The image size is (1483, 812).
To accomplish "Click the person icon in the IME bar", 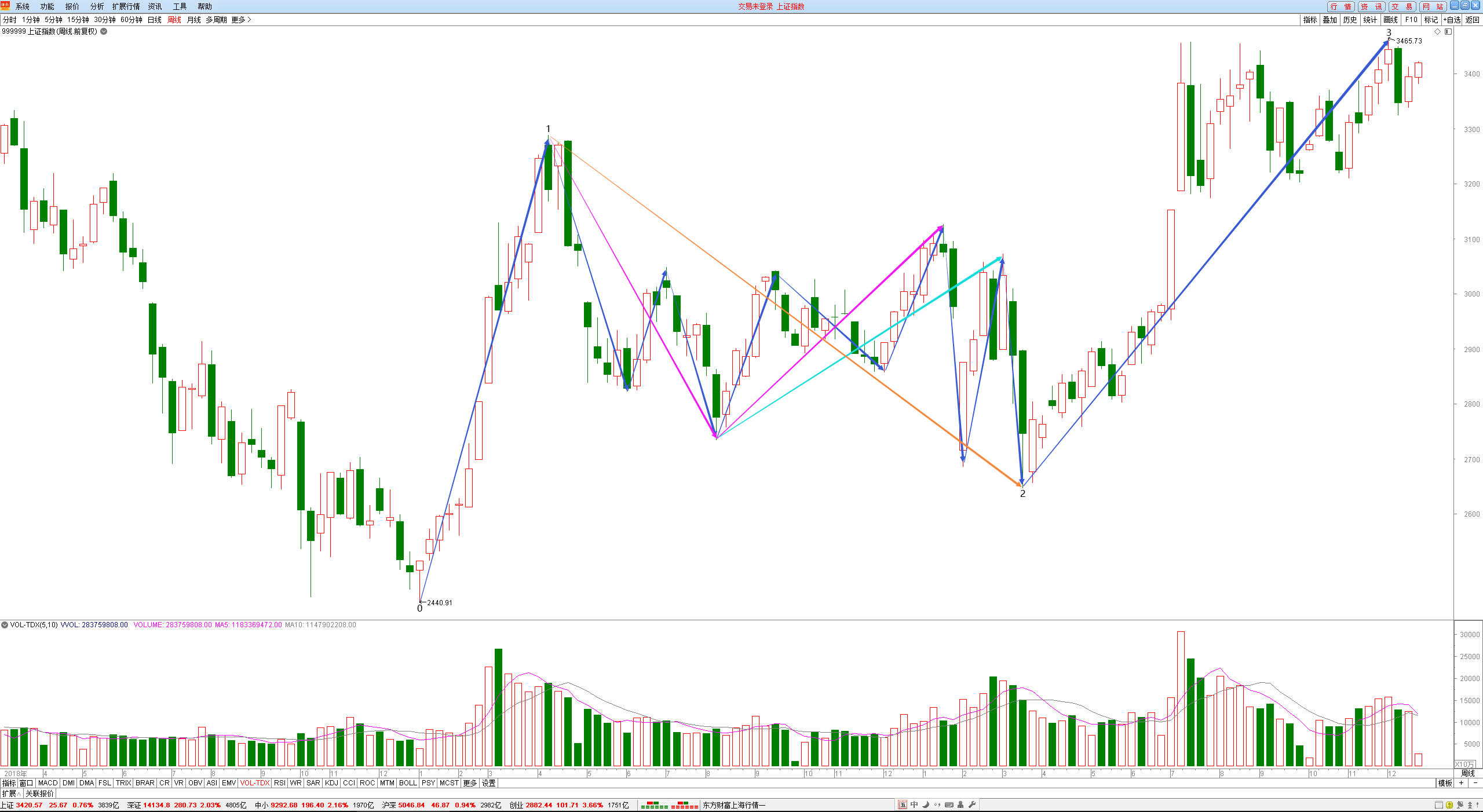I will pos(960,804).
